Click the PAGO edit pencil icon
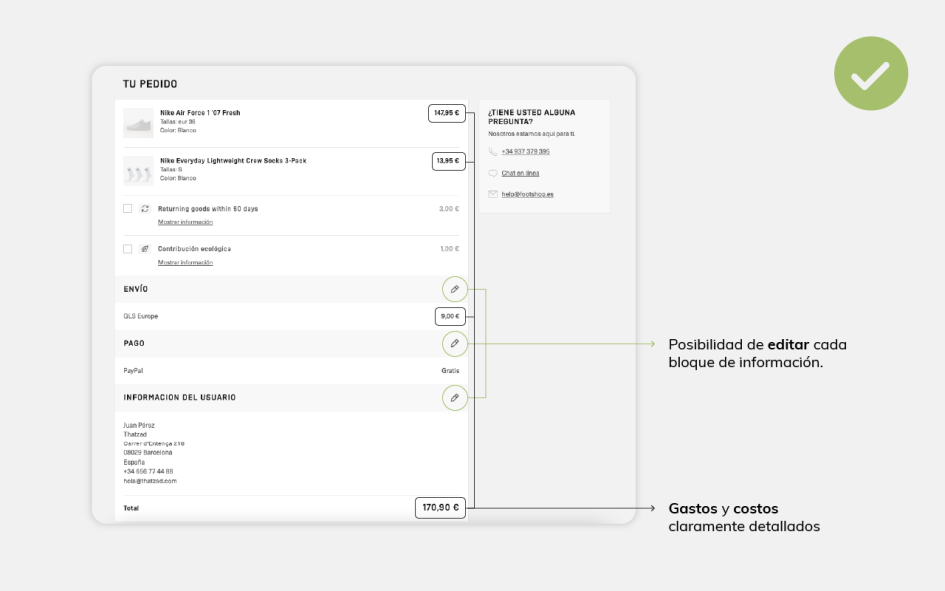 click(x=455, y=343)
